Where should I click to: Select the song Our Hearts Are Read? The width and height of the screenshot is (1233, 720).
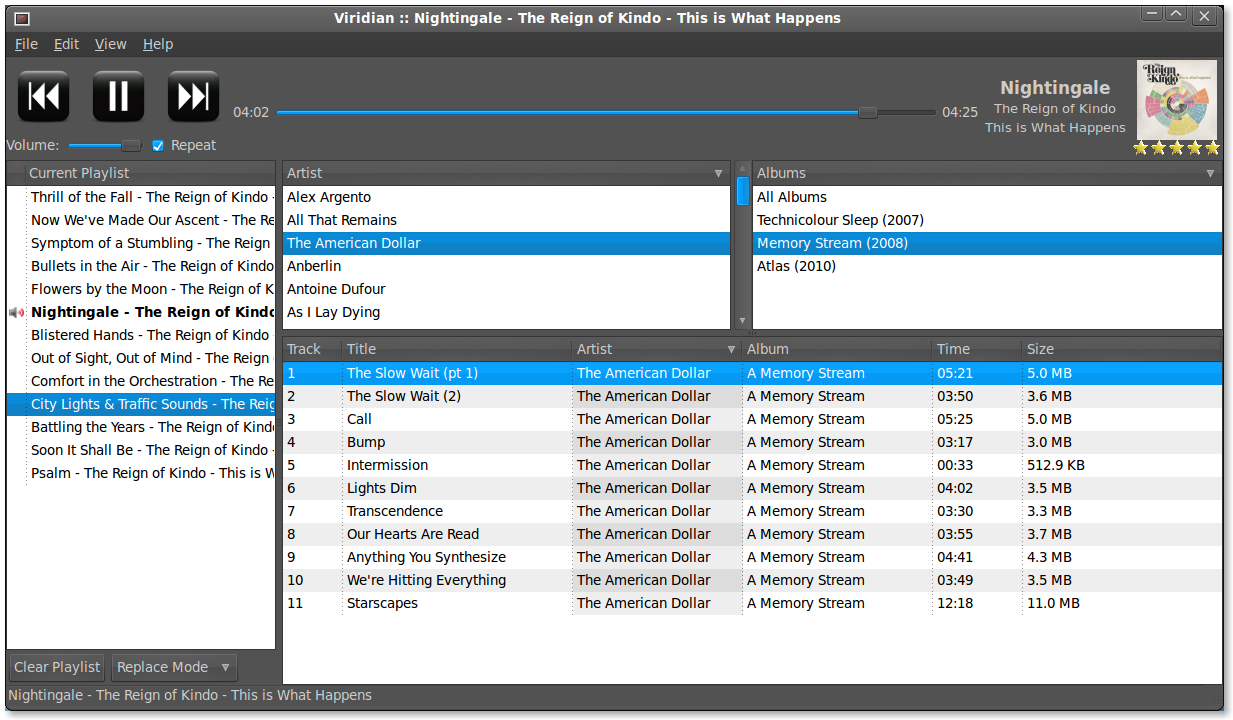[x=752, y=534]
